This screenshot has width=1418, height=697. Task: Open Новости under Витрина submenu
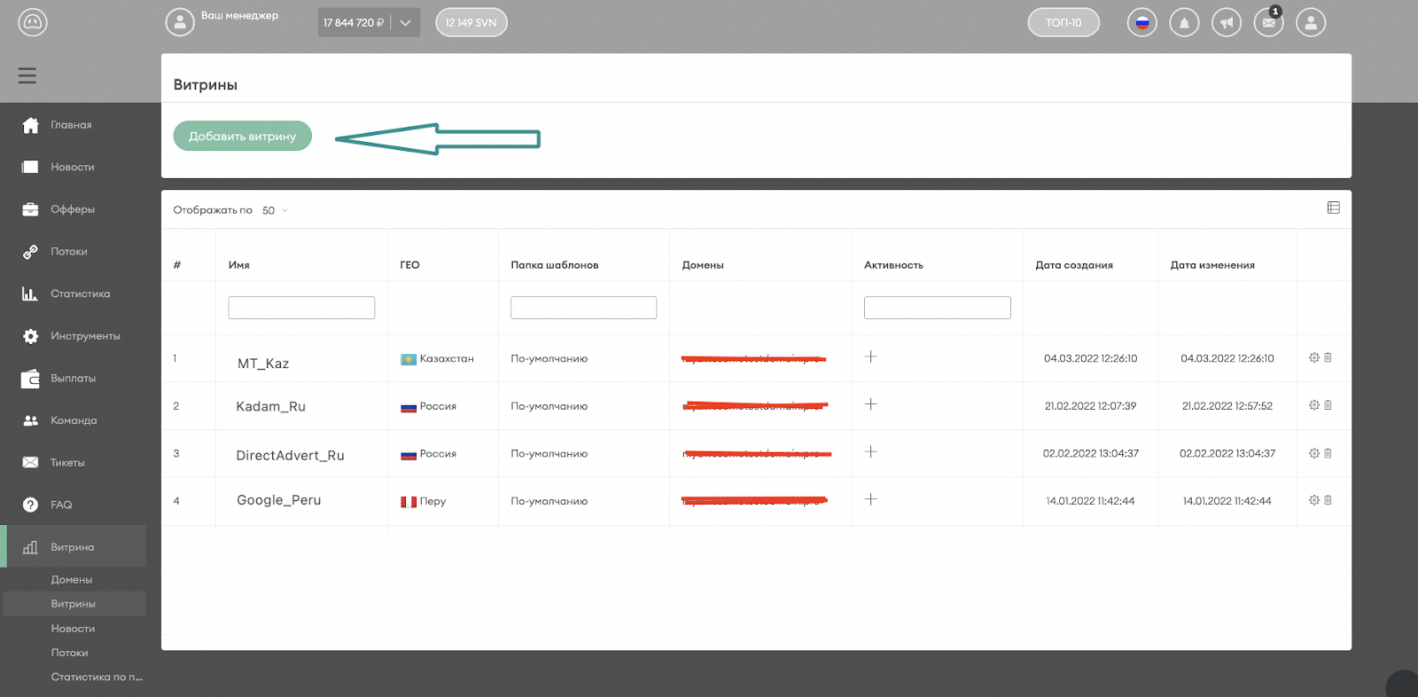pos(73,628)
